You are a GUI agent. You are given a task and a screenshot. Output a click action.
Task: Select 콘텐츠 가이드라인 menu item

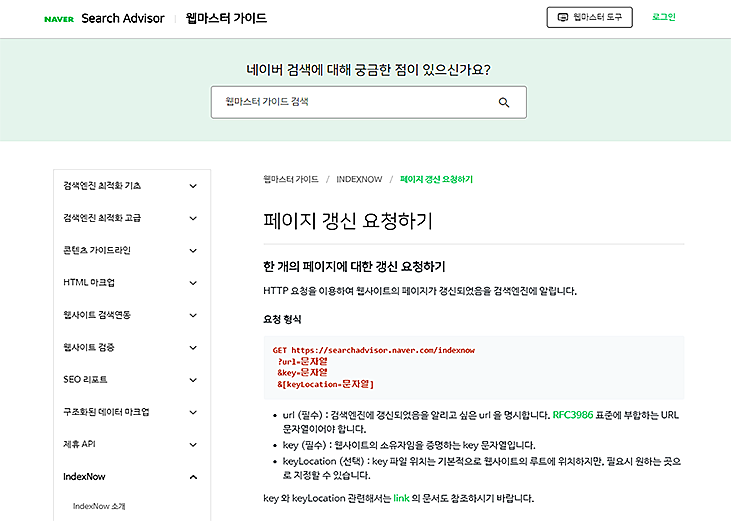point(97,250)
